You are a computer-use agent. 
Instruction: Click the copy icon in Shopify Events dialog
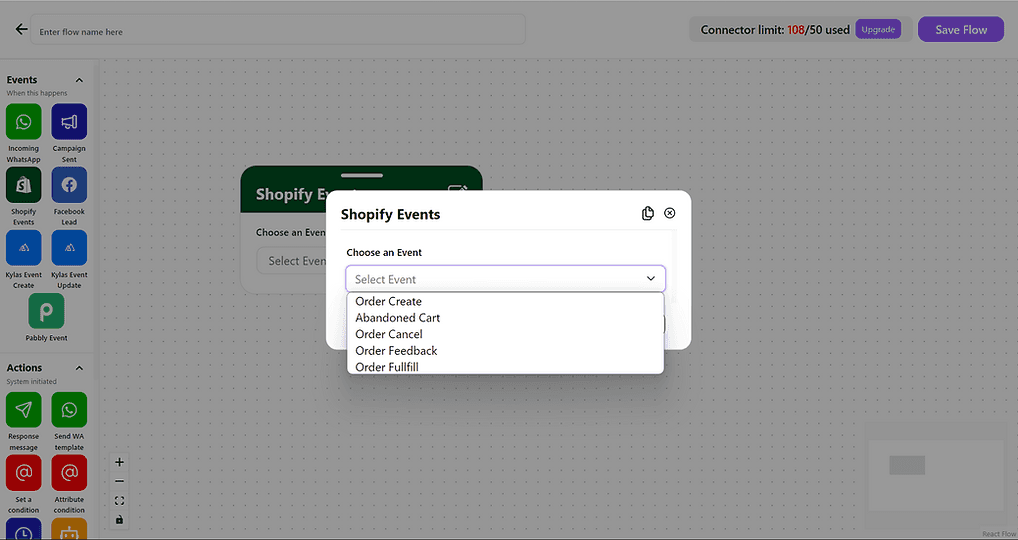pos(647,214)
